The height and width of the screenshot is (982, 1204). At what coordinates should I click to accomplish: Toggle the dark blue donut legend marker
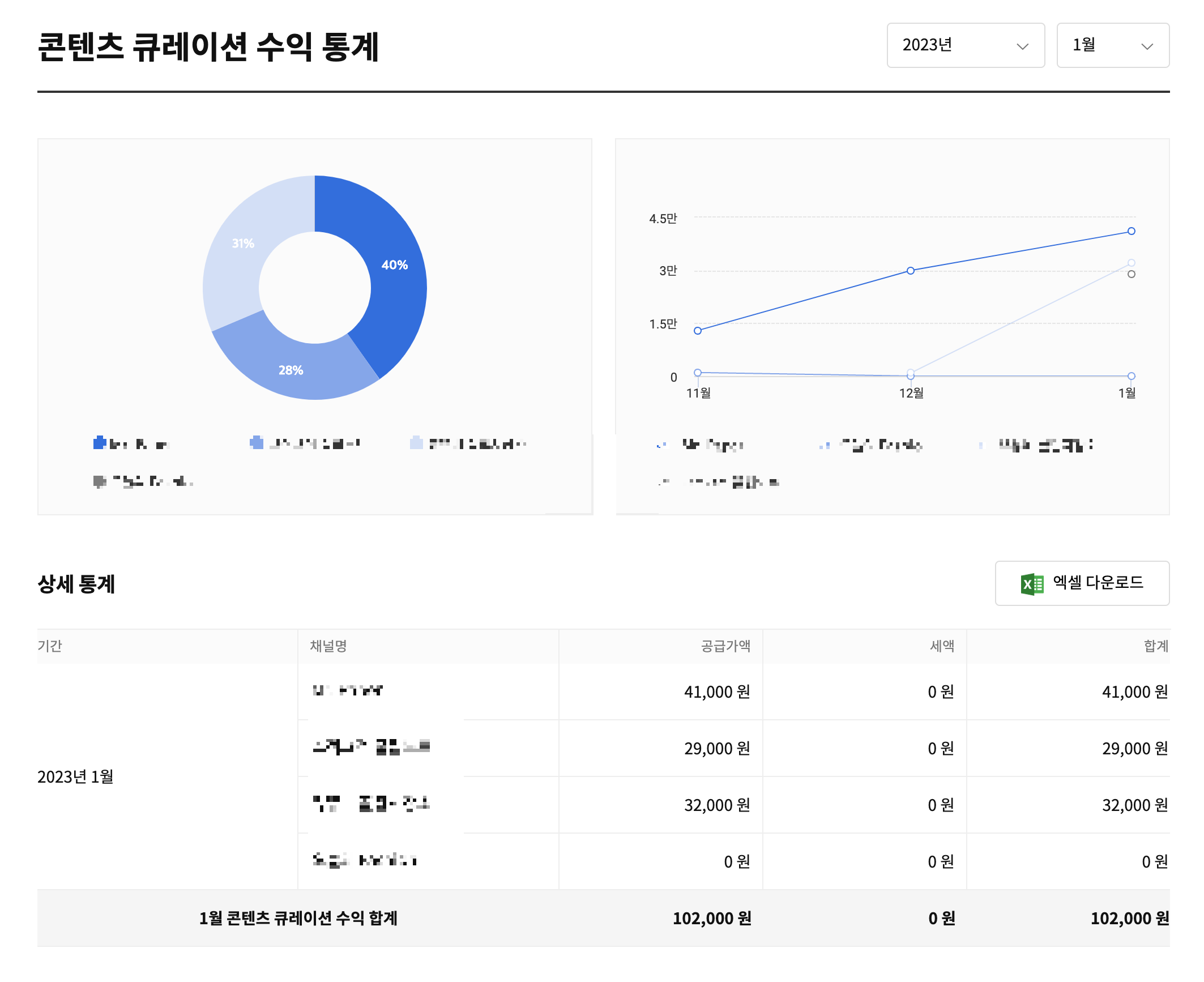point(100,443)
